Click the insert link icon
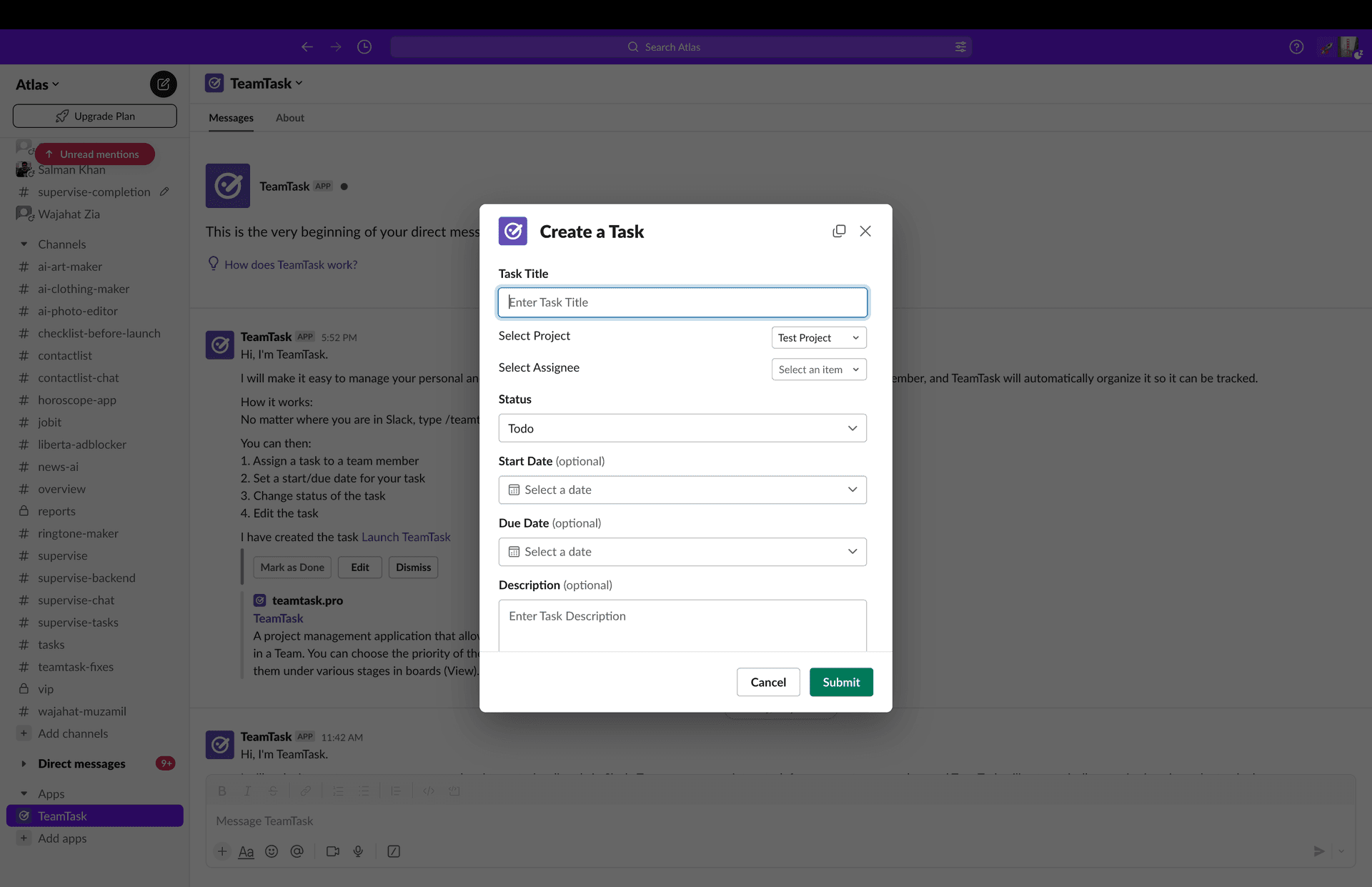 click(x=305, y=791)
